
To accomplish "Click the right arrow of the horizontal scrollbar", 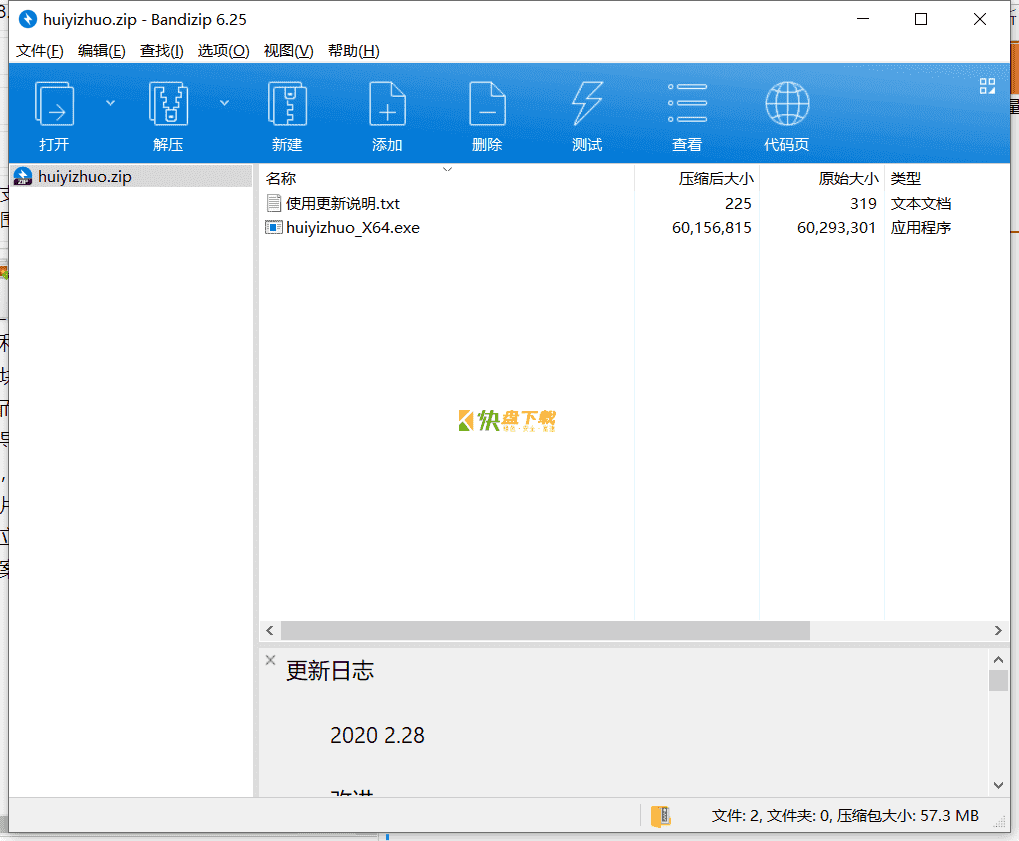I will pyautogui.click(x=998, y=630).
